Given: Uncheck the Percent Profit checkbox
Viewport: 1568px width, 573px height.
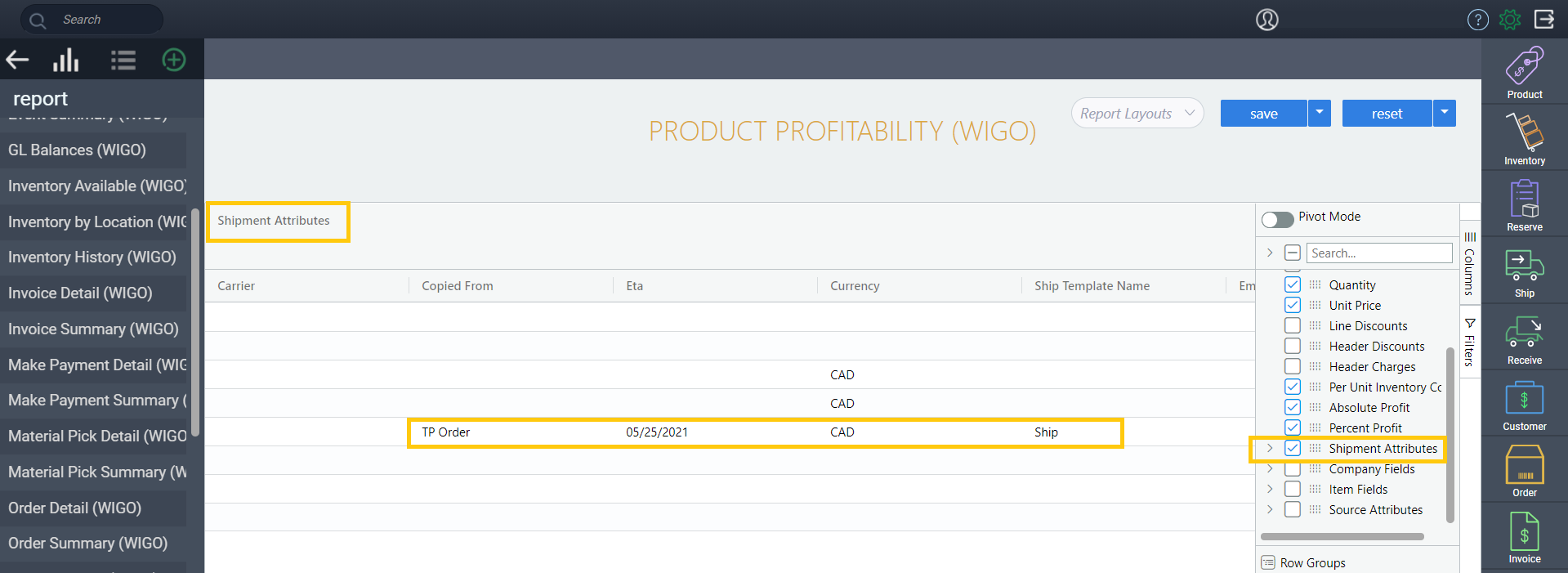Looking at the screenshot, I should click(x=1293, y=428).
